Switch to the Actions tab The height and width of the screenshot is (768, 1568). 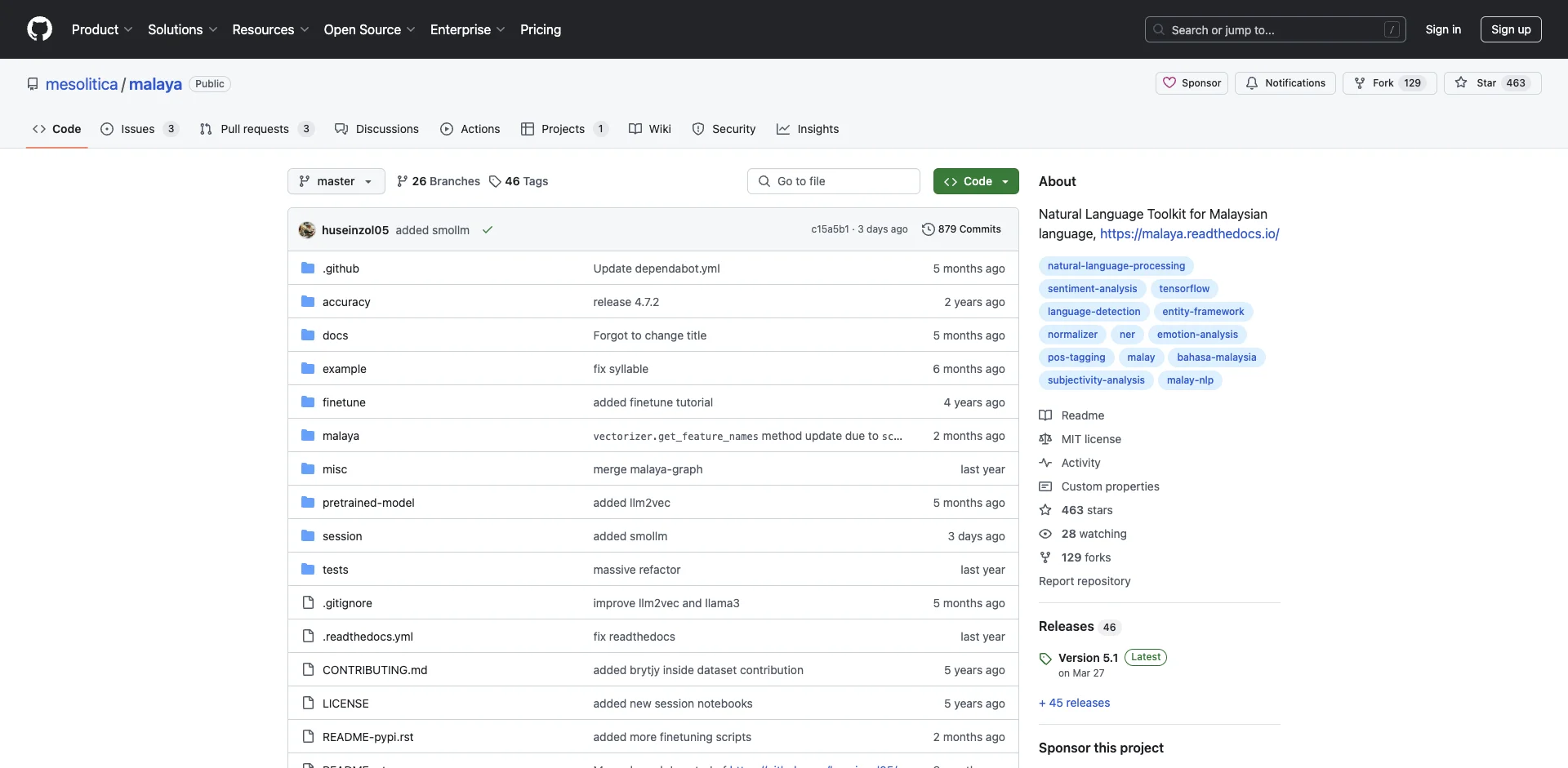point(470,129)
